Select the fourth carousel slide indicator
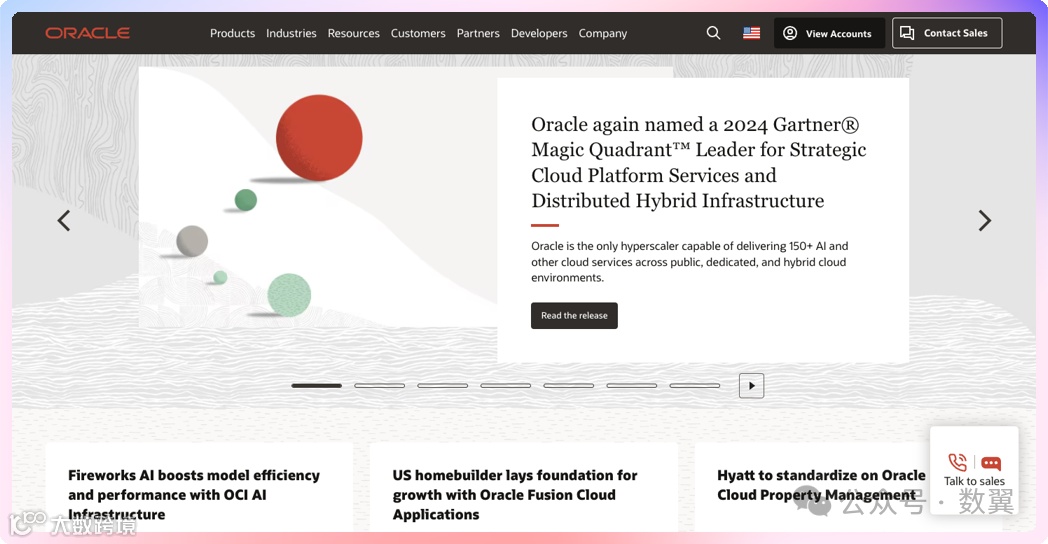The width and height of the screenshot is (1048, 544). coord(505,386)
